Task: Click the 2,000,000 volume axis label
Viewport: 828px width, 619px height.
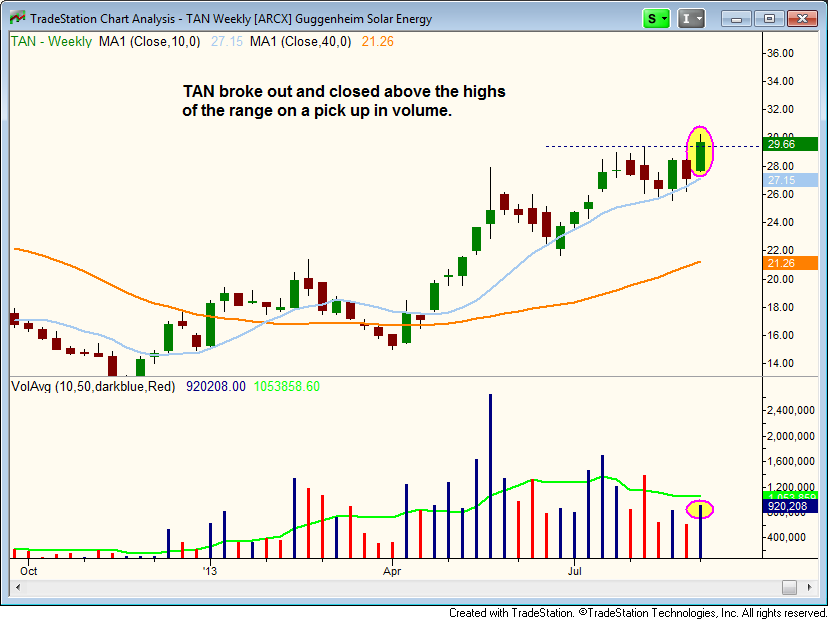Action: 791,436
